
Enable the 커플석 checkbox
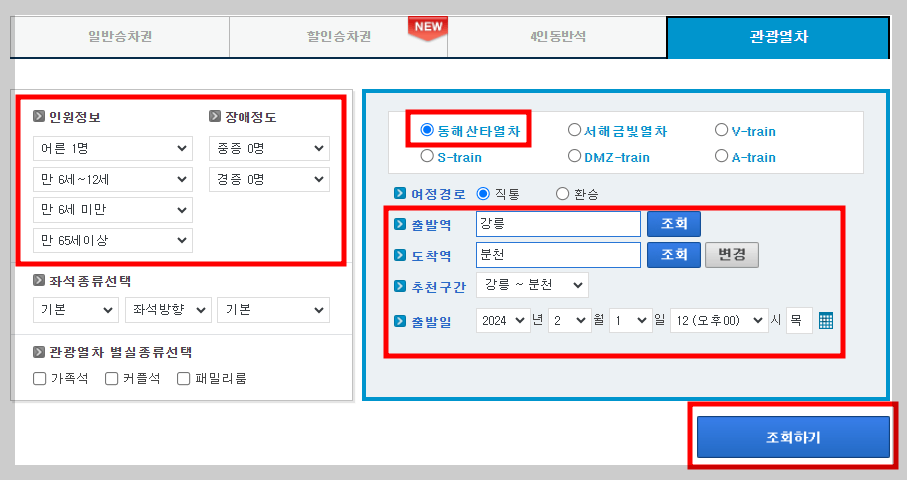pyautogui.click(x=112, y=379)
